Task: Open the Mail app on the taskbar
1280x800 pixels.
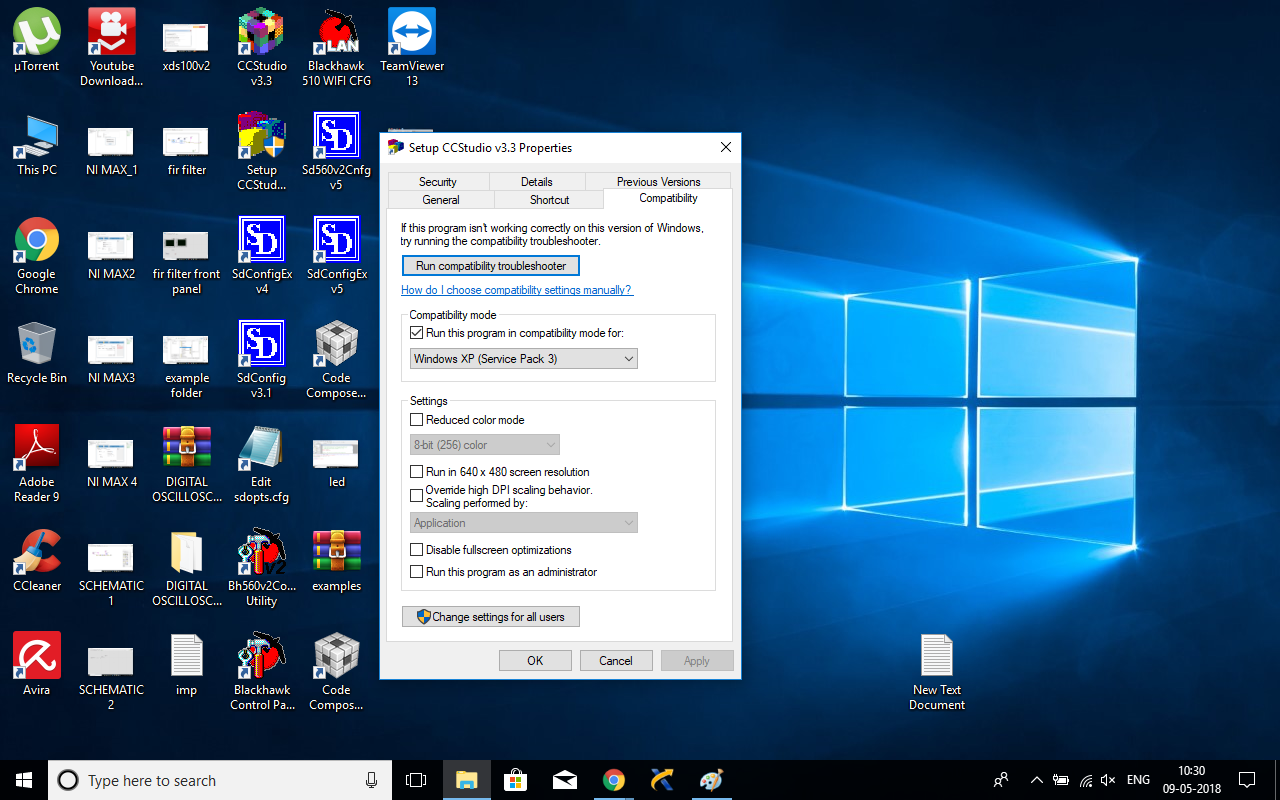Action: (565, 780)
